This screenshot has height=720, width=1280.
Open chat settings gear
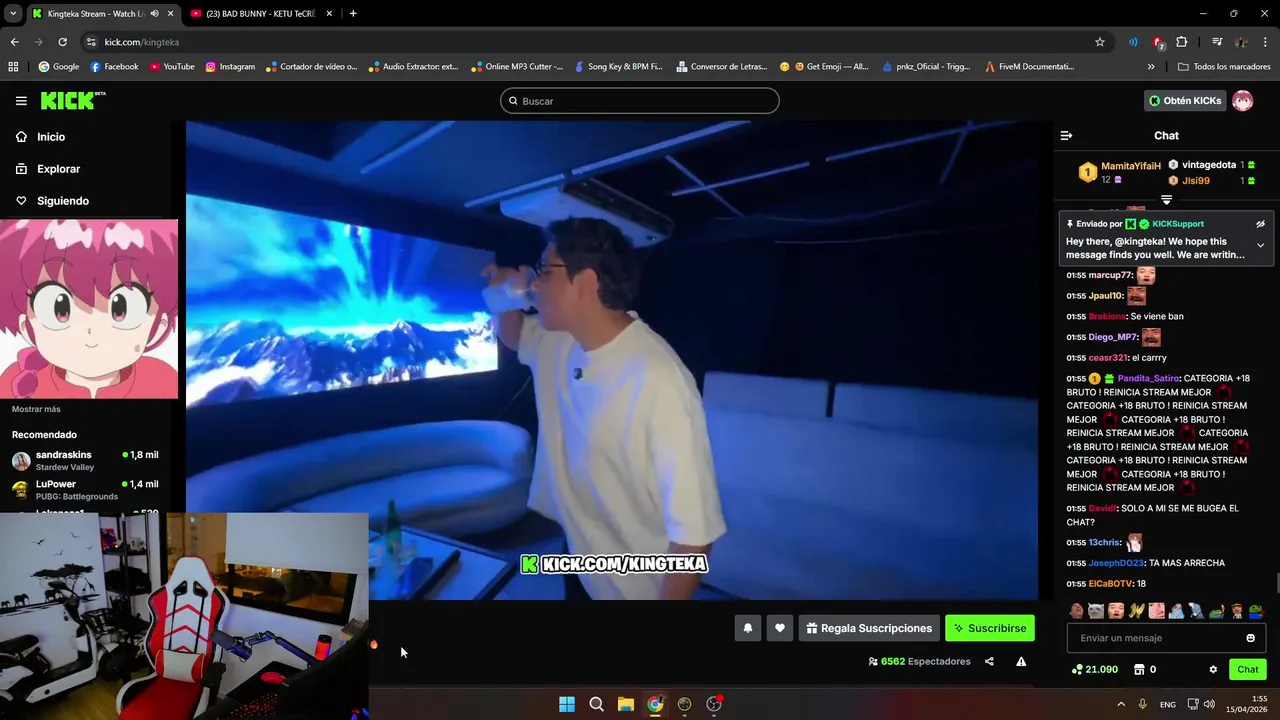1213,670
